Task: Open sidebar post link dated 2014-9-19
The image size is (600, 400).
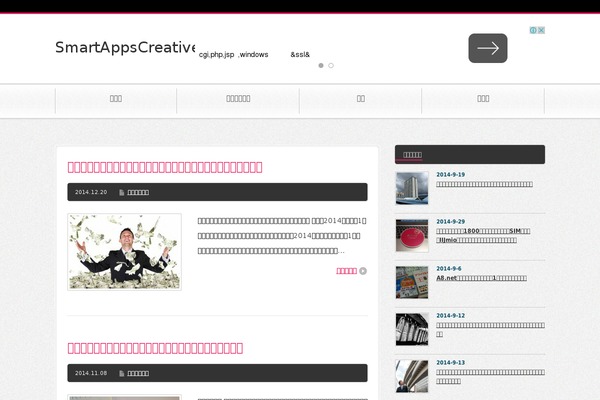Action: (x=484, y=184)
